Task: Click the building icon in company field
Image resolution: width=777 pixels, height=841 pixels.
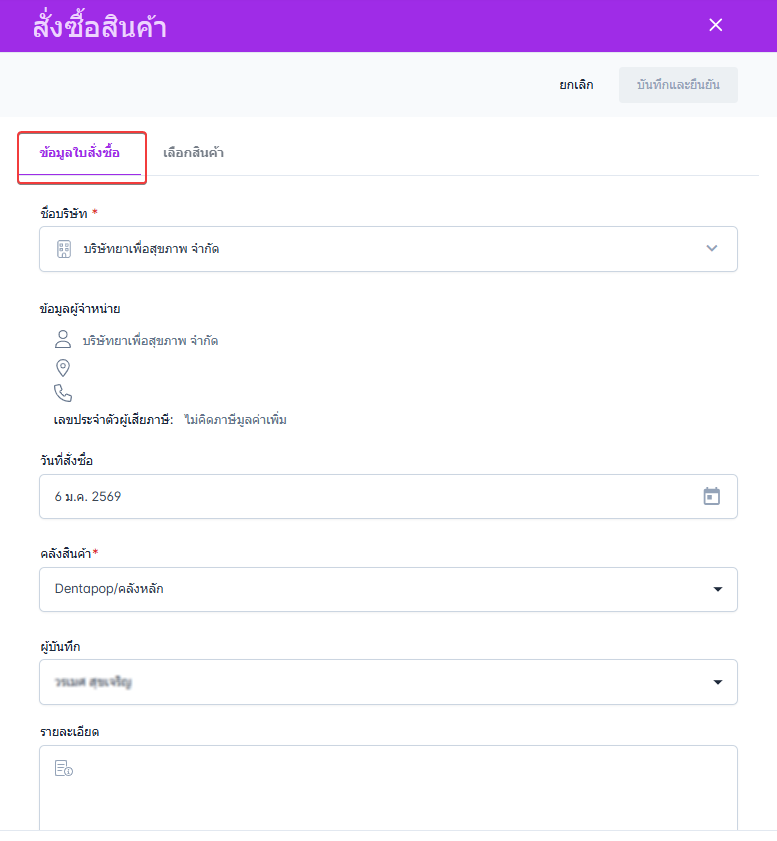Action: coord(64,249)
